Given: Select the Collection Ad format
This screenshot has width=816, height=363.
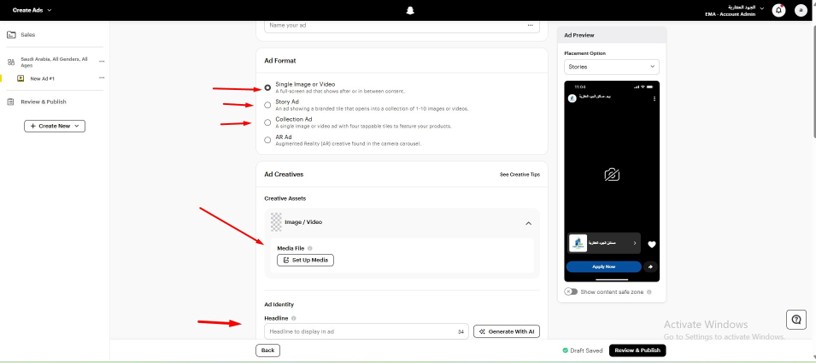Looking at the screenshot, I should [267, 123].
